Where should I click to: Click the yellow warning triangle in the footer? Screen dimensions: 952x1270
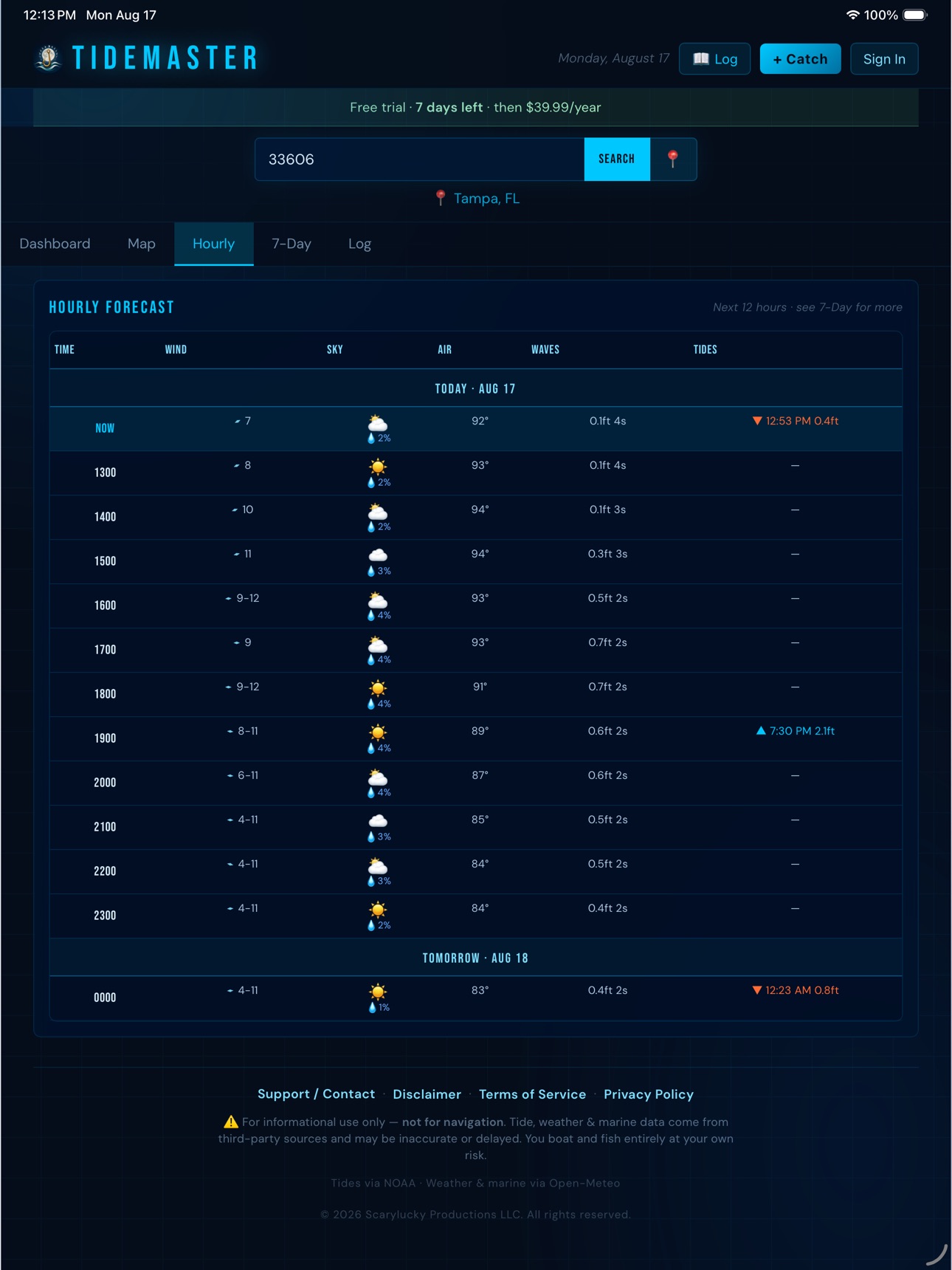click(231, 1122)
